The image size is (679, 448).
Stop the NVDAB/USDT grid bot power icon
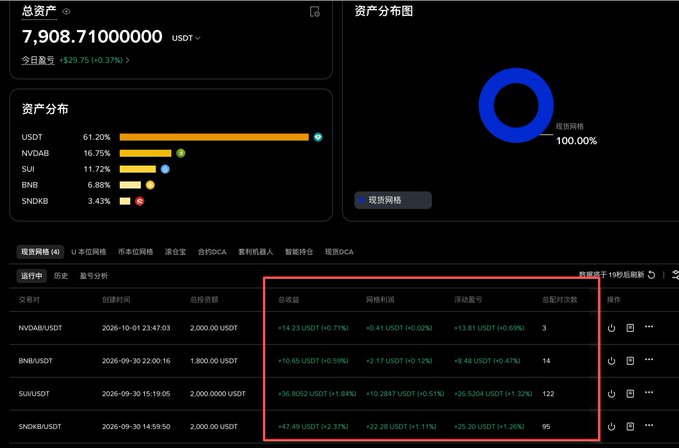611,328
